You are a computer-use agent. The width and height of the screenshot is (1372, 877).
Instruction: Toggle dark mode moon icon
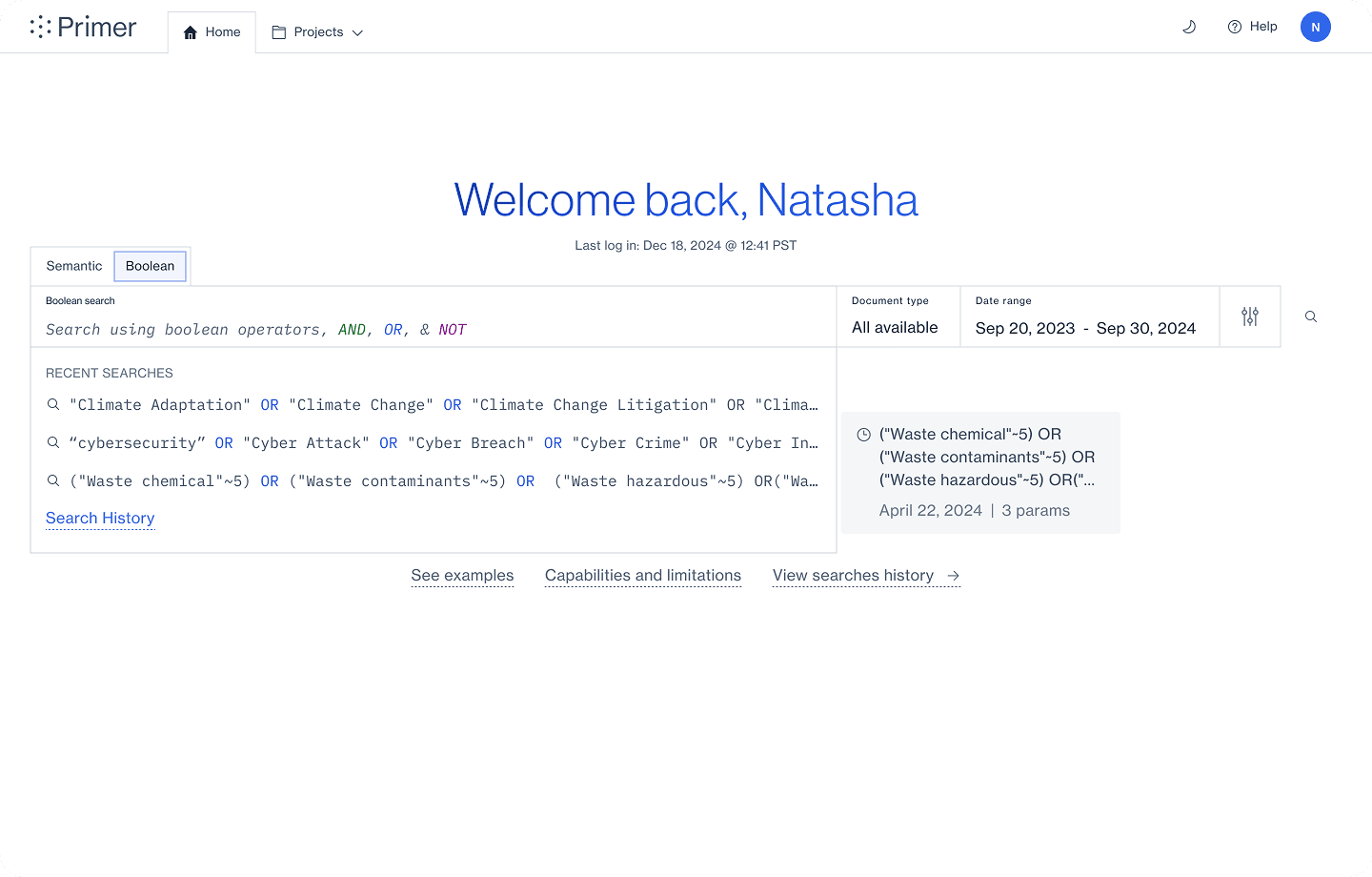(x=1189, y=27)
